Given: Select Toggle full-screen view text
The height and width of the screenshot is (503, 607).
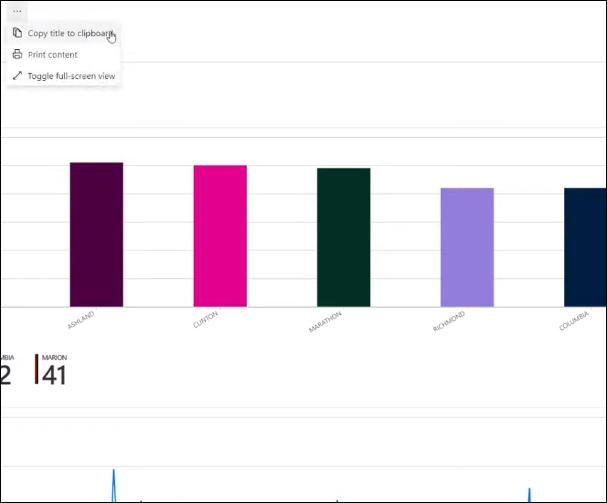Looking at the screenshot, I should [71, 76].
